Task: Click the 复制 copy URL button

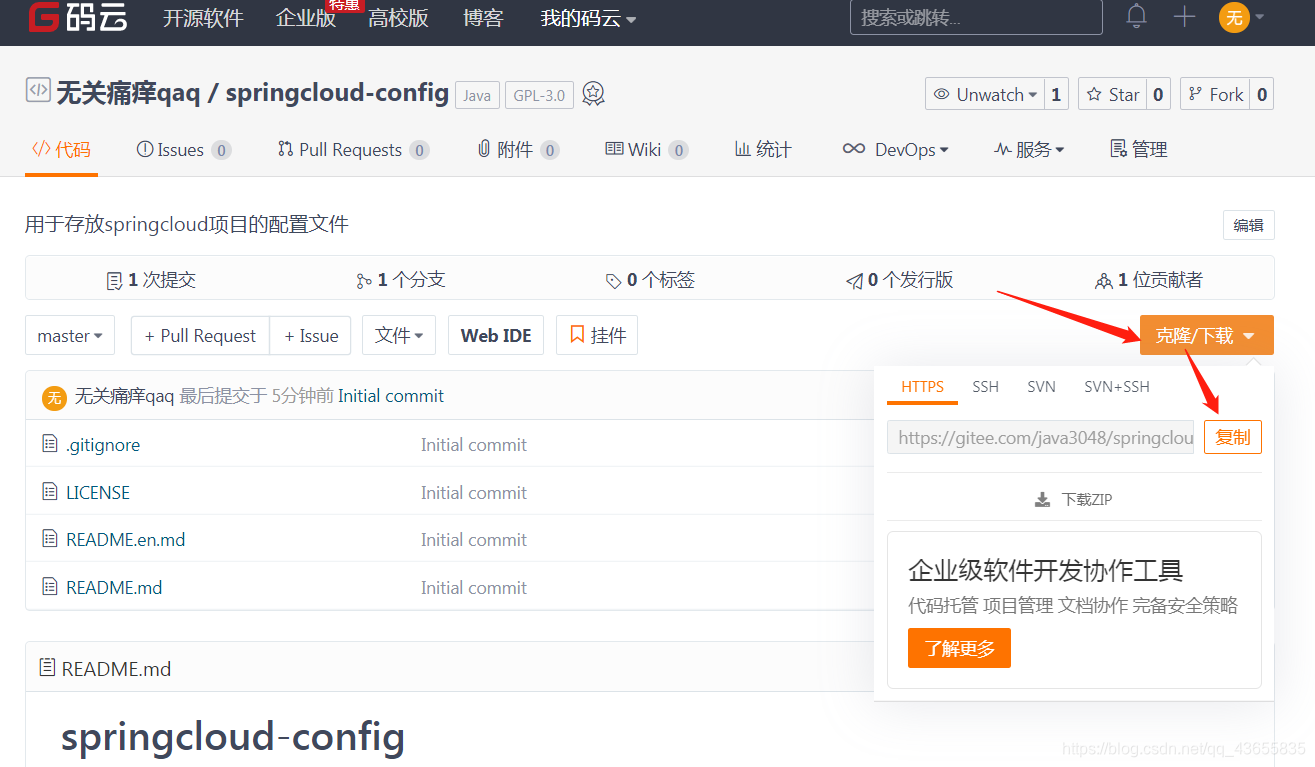Action: click(x=1233, y=437)
